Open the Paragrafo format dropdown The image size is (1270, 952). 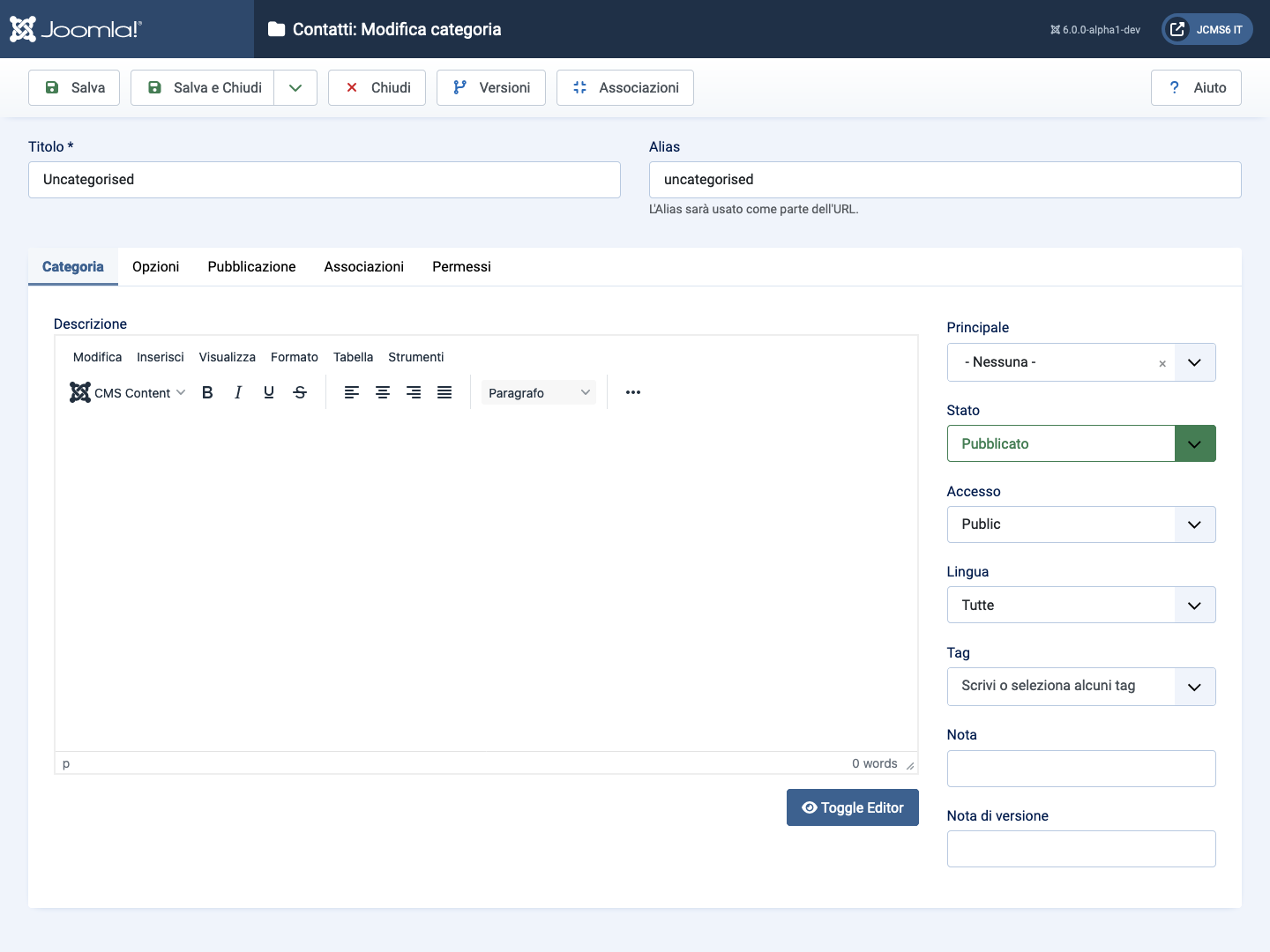pos(538,393)
